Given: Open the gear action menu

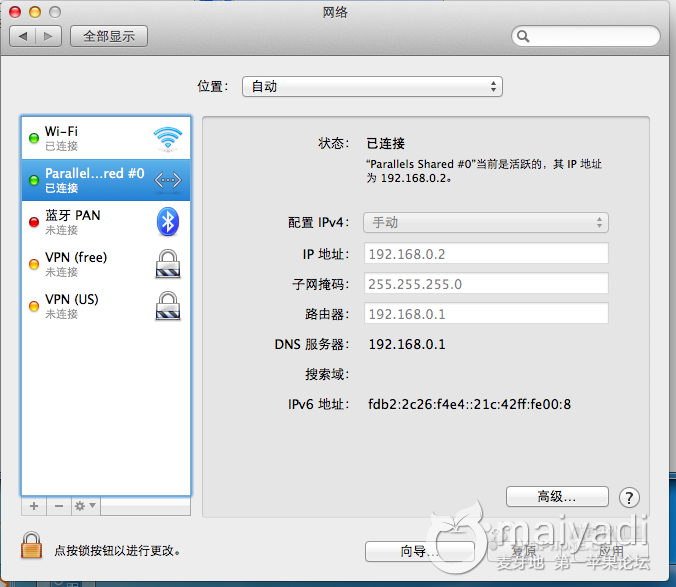Looking at the screenshot, I should tap(85, 506).
